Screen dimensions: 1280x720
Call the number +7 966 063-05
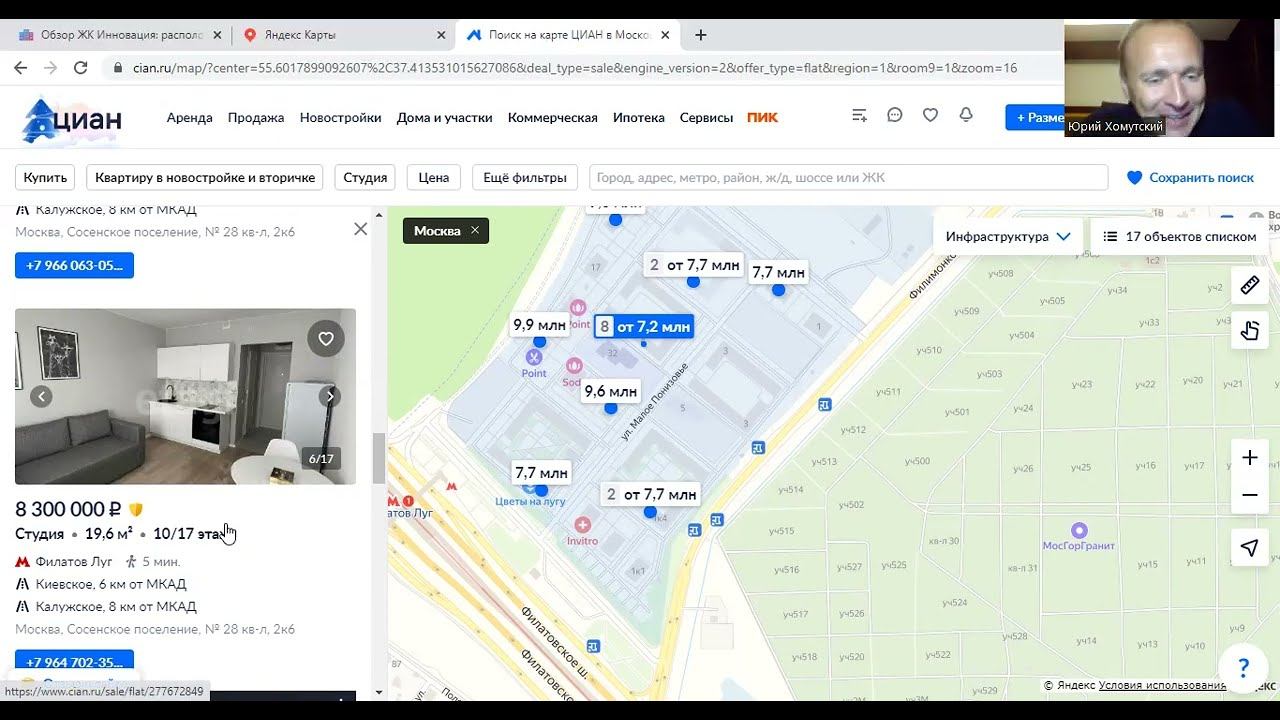pyautogui.click(x=74, y=265)
